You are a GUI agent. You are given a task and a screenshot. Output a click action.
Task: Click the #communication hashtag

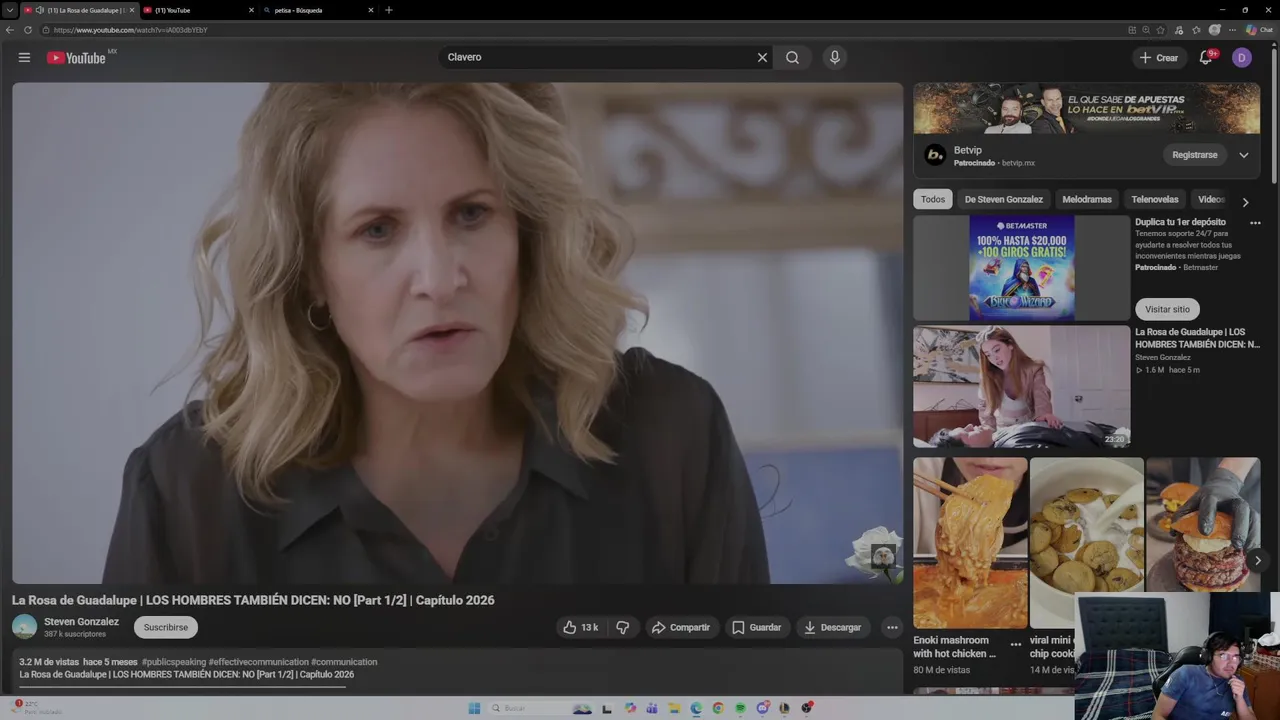pyautogui.click(x=344, y=662)
